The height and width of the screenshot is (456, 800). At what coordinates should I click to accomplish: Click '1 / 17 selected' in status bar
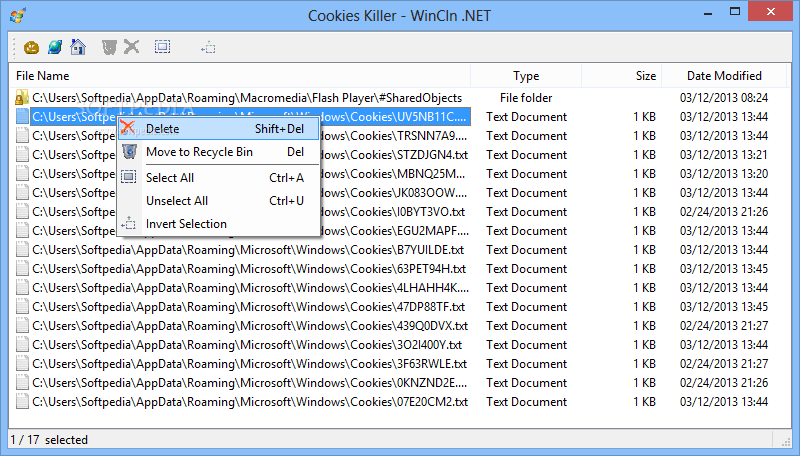click(x=49, y=440)
